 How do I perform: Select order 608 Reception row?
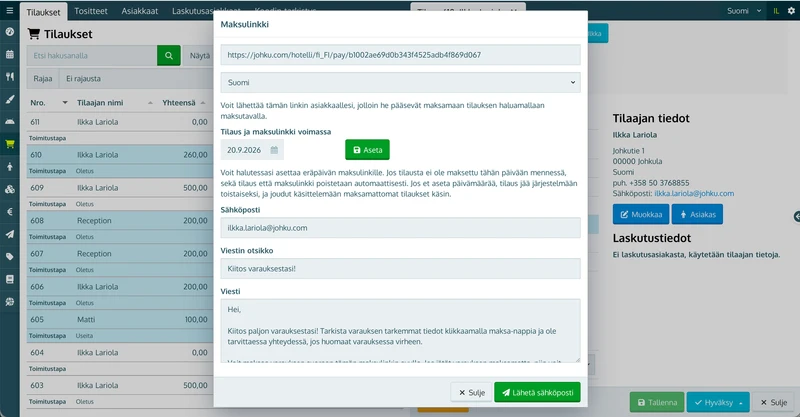120,220
